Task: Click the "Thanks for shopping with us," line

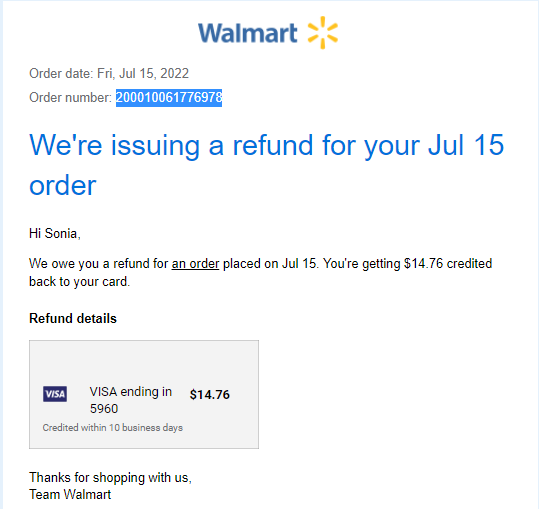Action: point(110,478)
